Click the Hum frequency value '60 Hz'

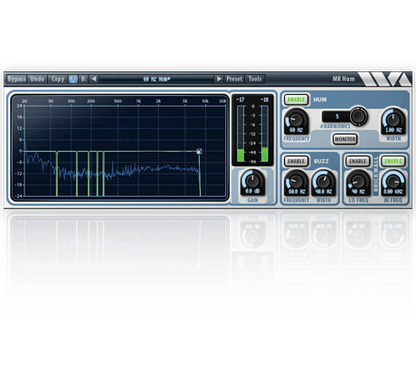[x=296, y=130]
